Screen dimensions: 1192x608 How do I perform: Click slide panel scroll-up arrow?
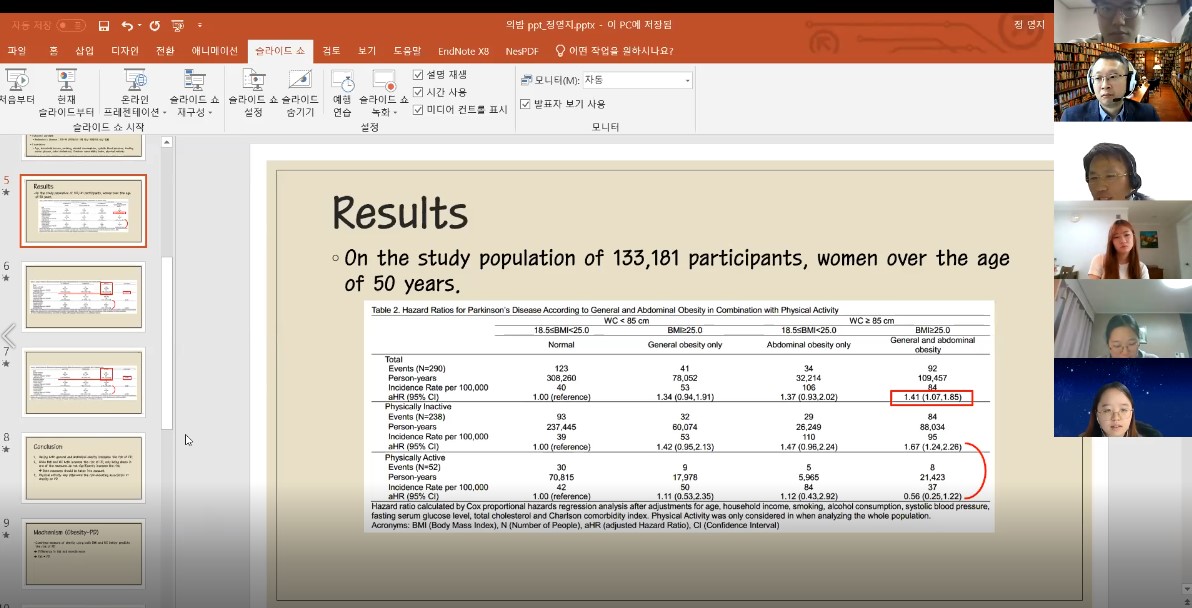[x=167, y=142]
